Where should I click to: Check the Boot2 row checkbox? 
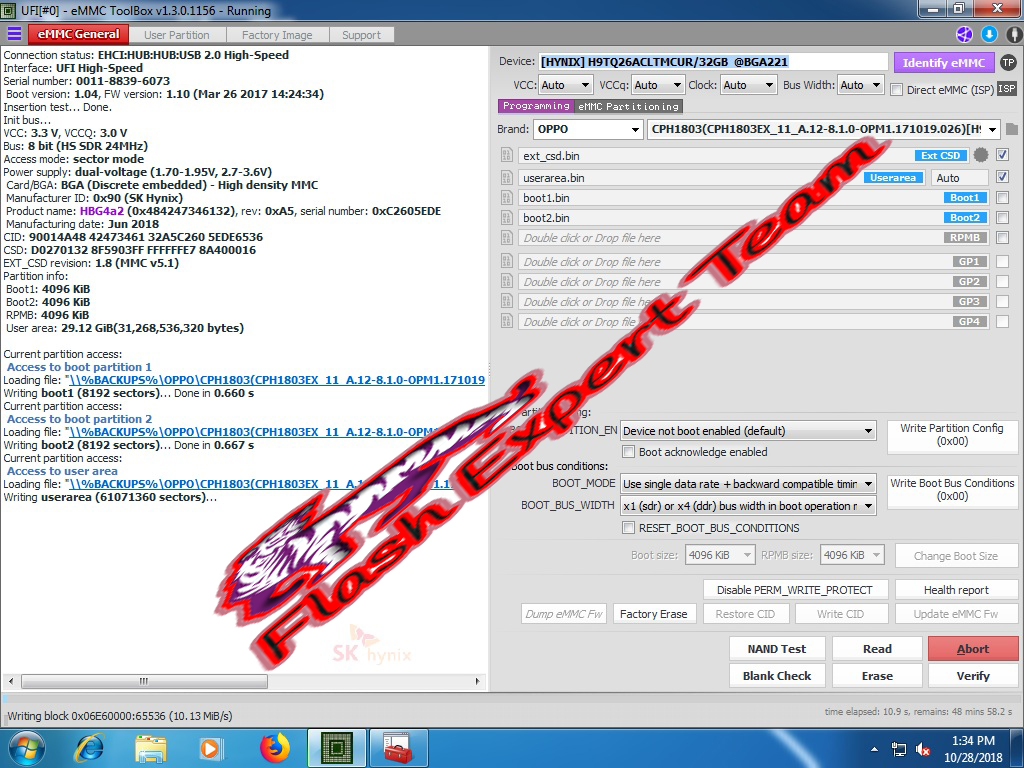[1002, 217]
